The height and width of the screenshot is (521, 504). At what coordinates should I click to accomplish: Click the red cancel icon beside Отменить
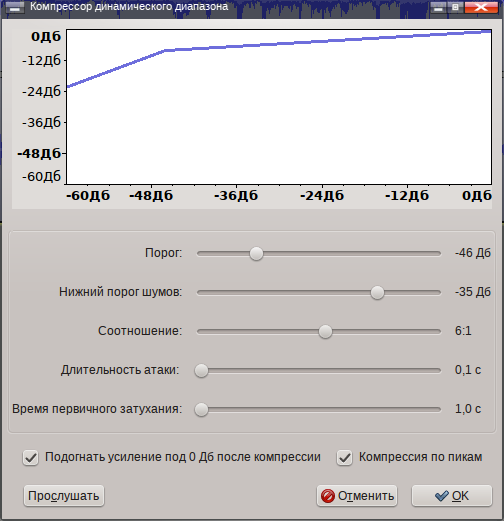(x=328, y=496)
